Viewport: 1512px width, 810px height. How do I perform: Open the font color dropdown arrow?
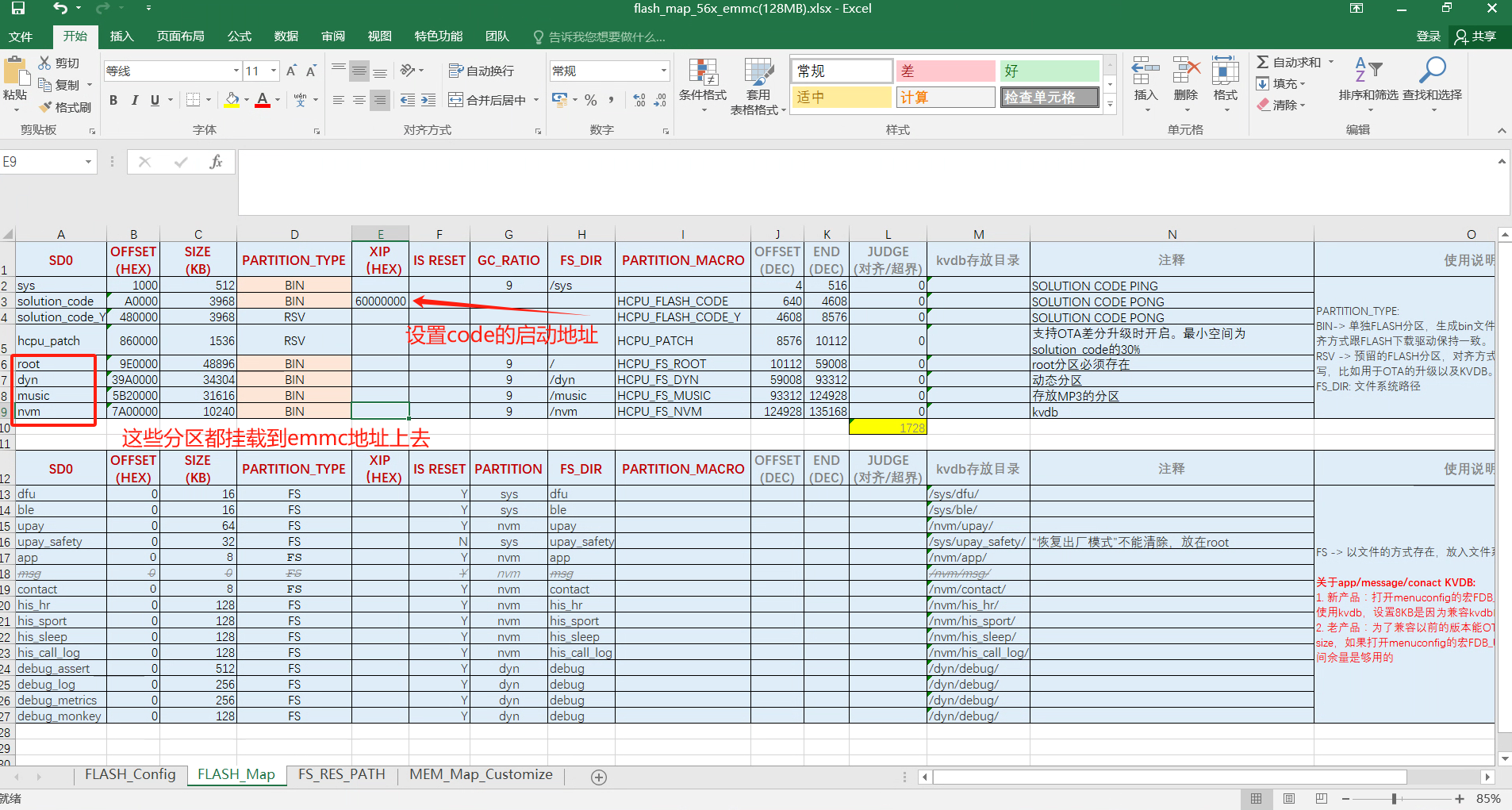click(x=278, y=100)
